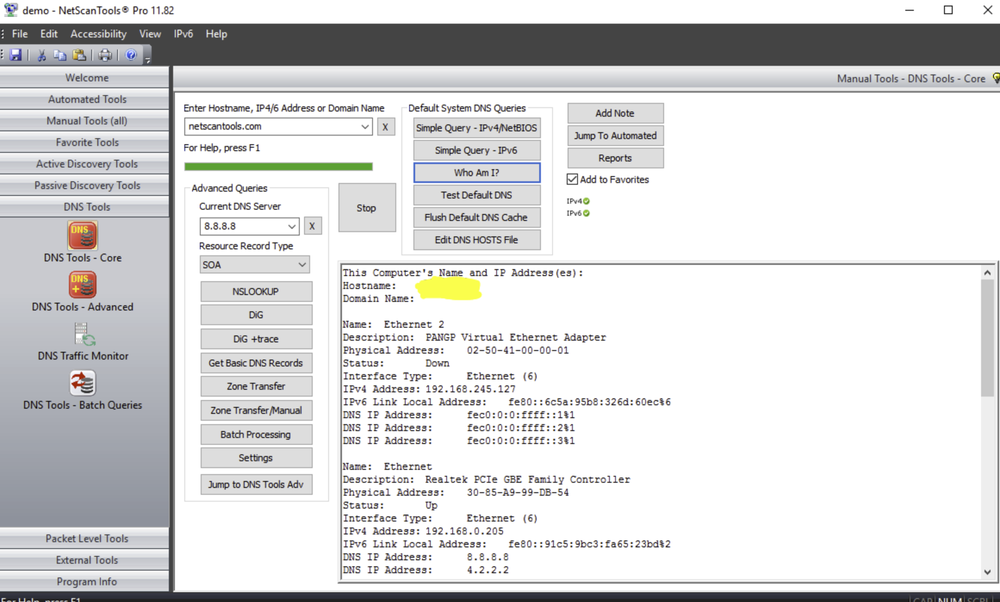Open the DNS Traffic Monitor icon

pos(83,335)
